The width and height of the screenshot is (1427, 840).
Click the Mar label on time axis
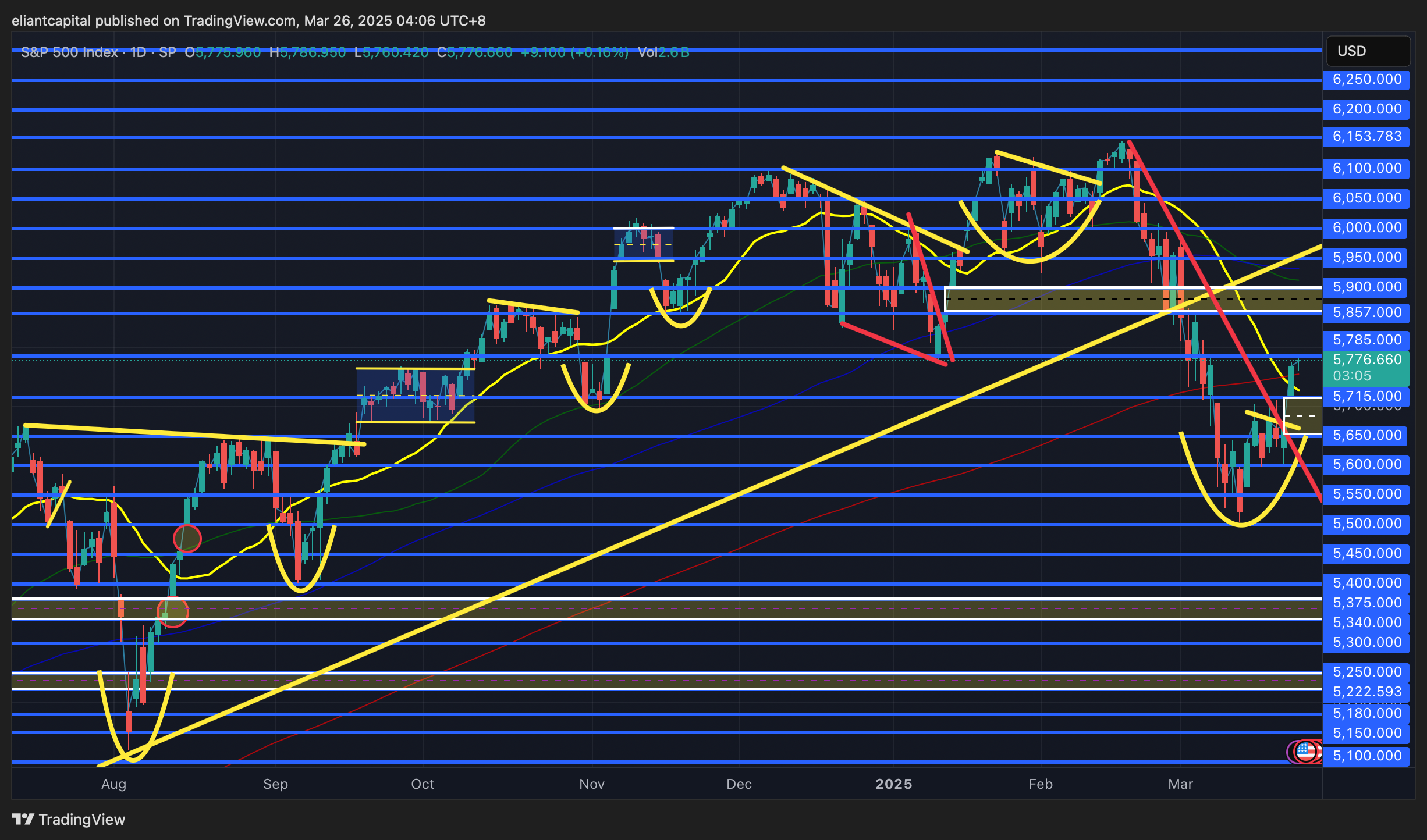tap(1180, 784)
